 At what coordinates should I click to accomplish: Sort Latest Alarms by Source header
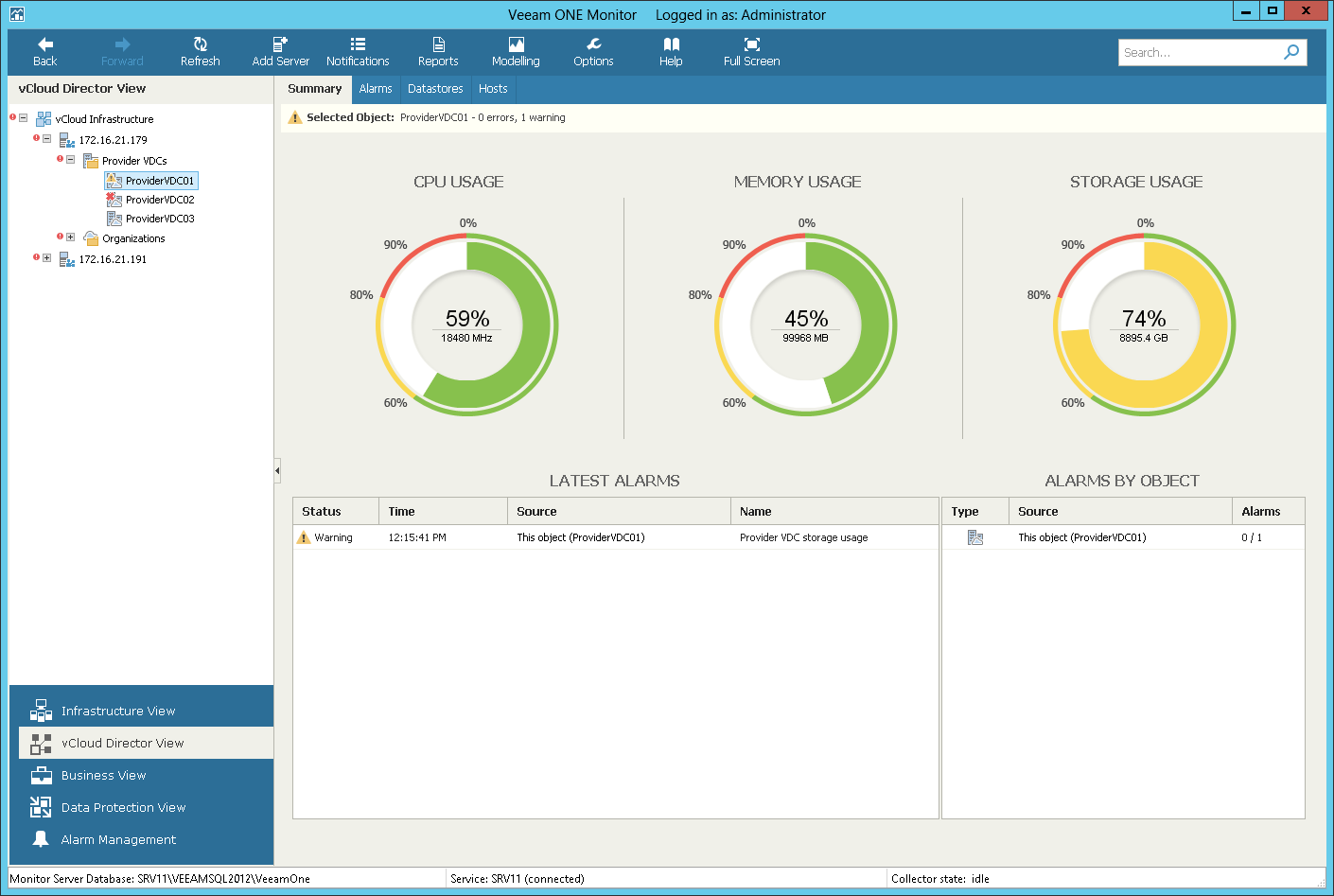pyautogui.click(x=619, y=511)
